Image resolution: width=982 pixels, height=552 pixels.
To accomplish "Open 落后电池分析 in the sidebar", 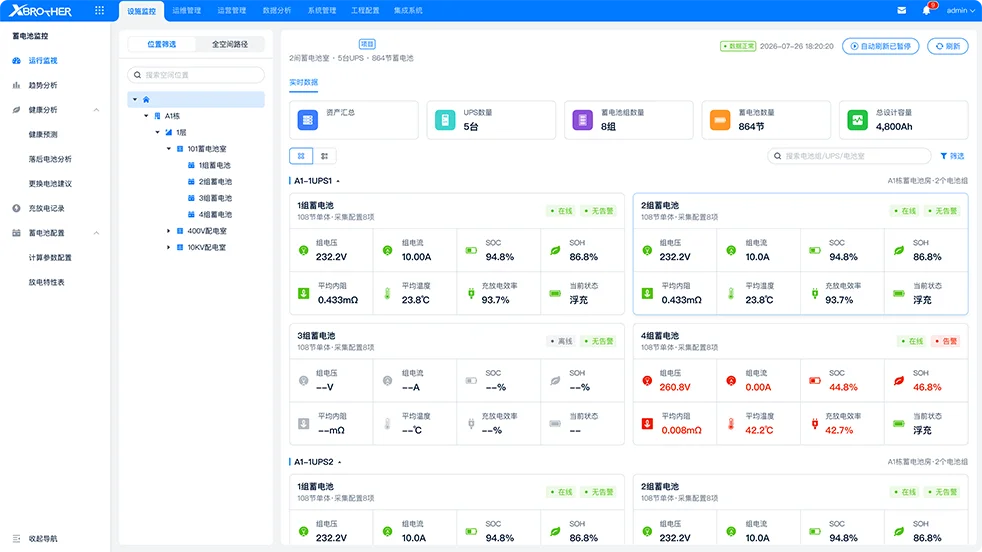I will coord(50,159).
